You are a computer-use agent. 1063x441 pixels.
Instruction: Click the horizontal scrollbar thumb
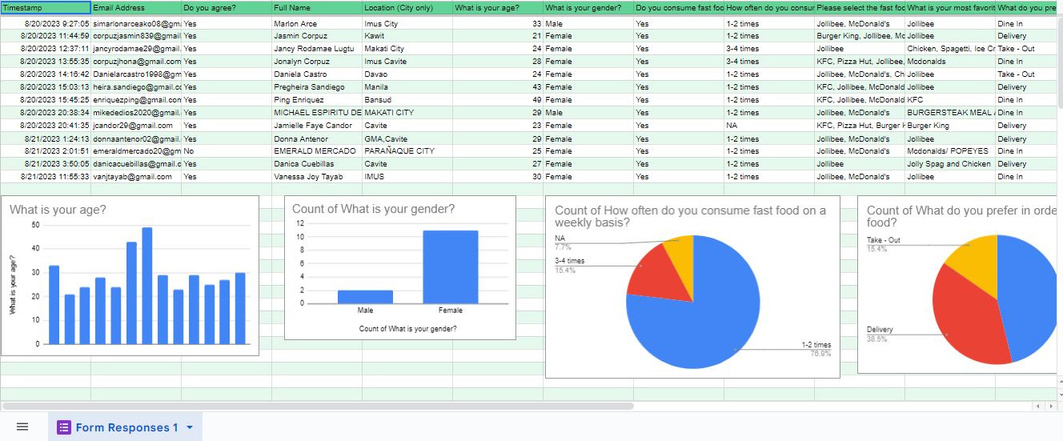[318, 406]
